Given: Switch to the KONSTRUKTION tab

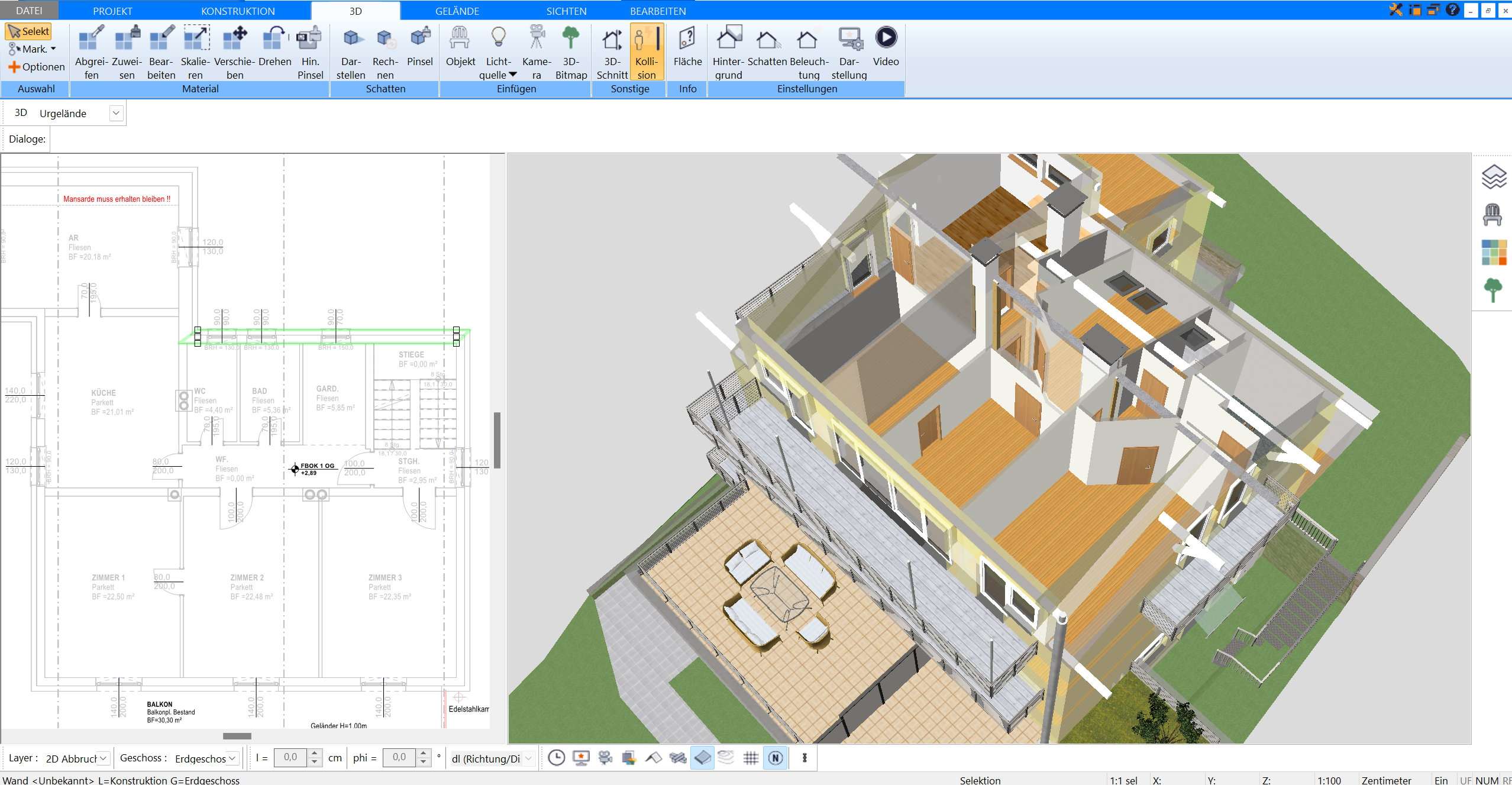Looking at the screenshot, I should [238, 11].
